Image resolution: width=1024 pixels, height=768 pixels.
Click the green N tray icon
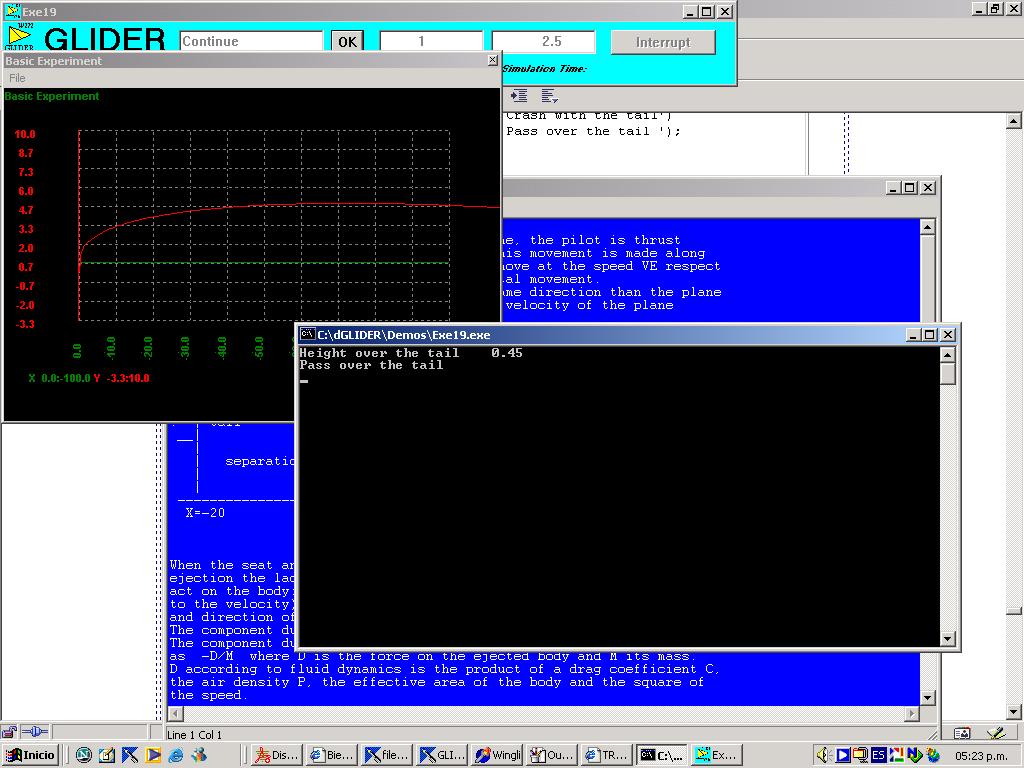[x=914, y=755]
